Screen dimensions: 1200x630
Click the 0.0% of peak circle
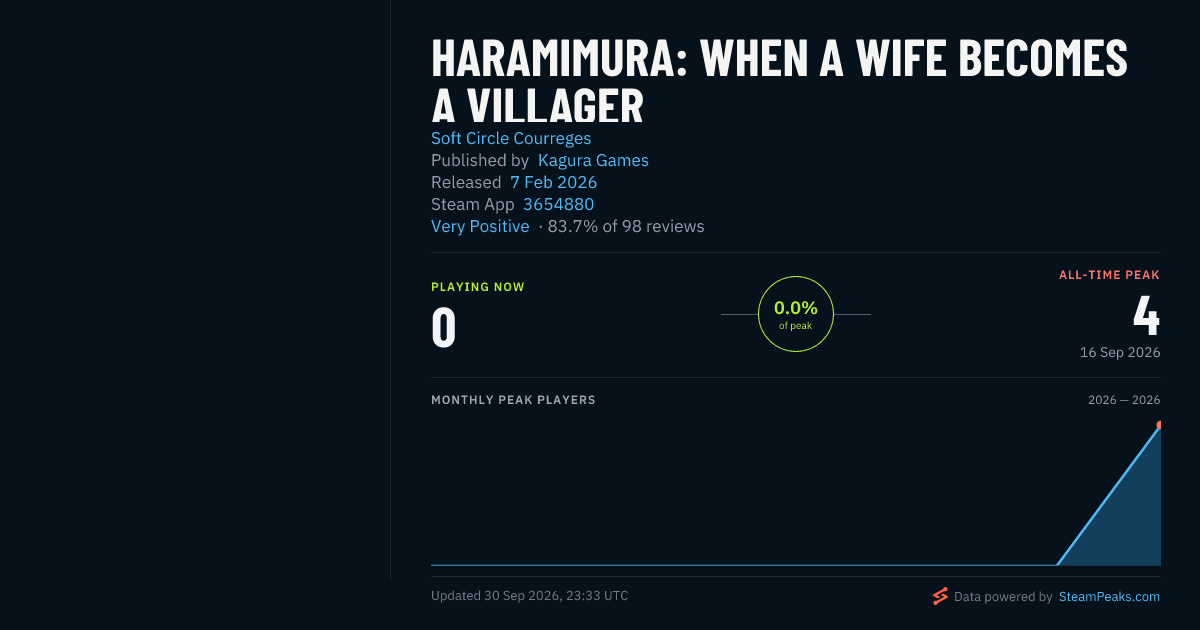pos(796,314)
